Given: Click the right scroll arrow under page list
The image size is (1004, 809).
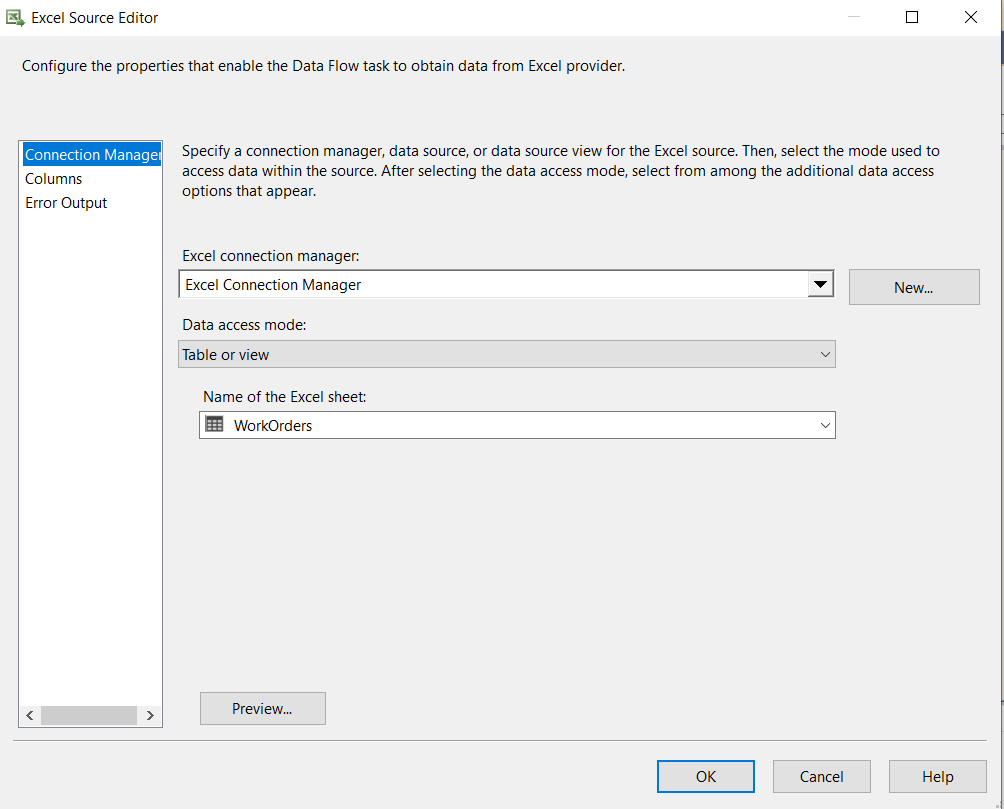Looking at the screenshot, I should click(x=150, y=716).
